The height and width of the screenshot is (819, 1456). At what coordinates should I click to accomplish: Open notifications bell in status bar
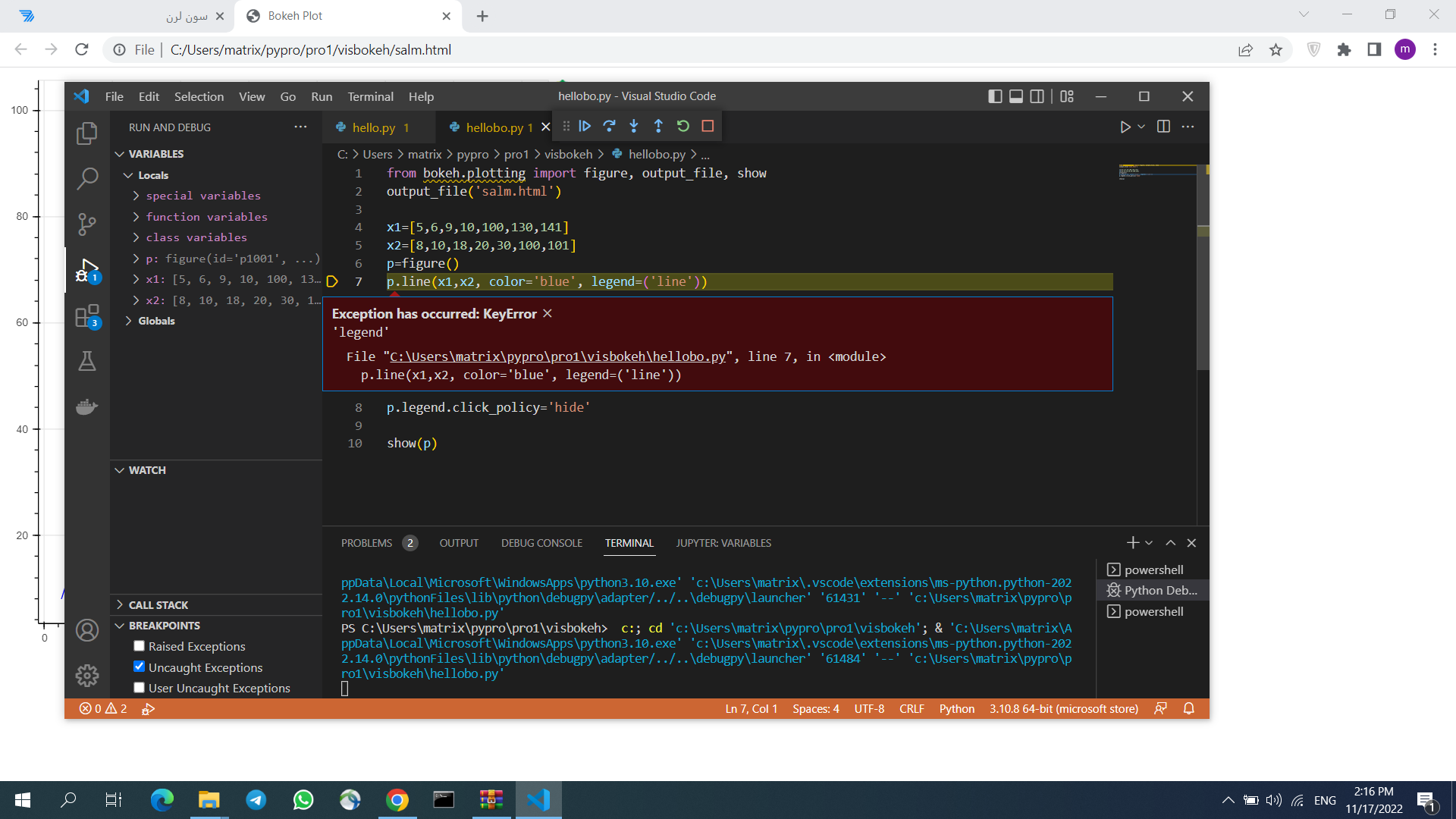click(1188, 708)
